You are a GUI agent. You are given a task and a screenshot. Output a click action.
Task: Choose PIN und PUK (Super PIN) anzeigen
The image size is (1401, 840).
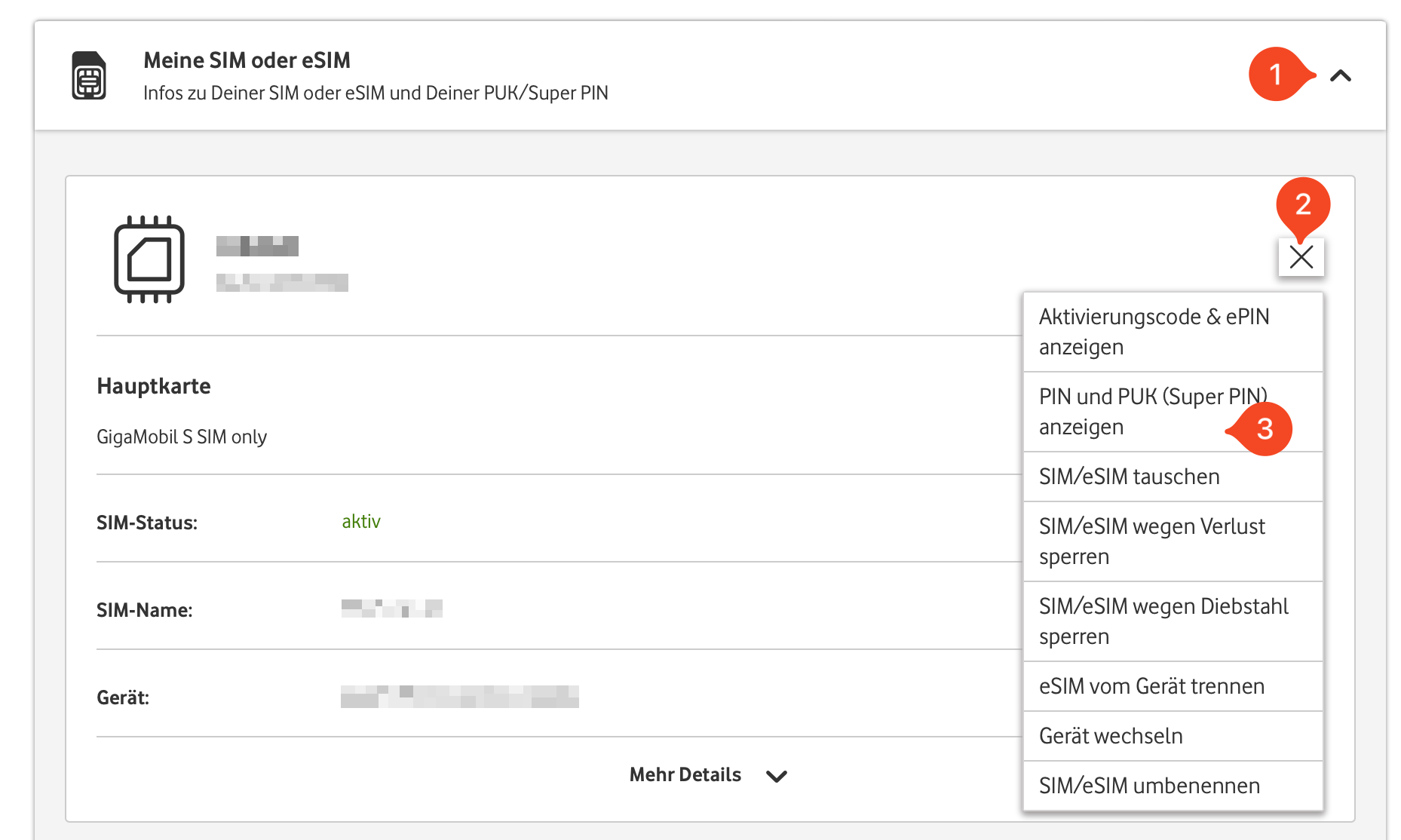point(1131,412)
